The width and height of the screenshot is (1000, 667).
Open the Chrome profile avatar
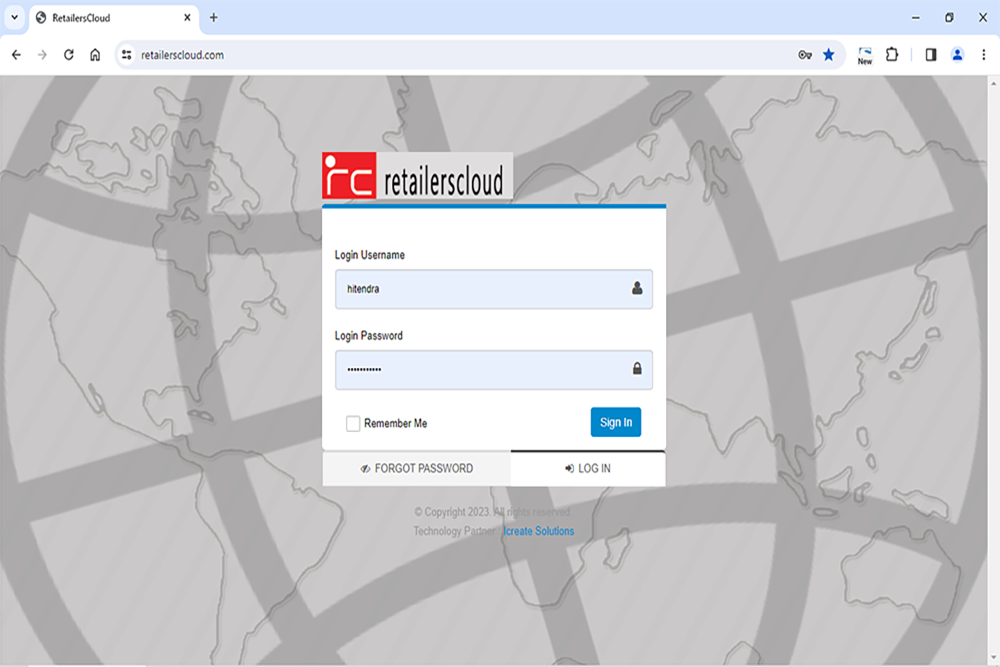coord(957,55)
